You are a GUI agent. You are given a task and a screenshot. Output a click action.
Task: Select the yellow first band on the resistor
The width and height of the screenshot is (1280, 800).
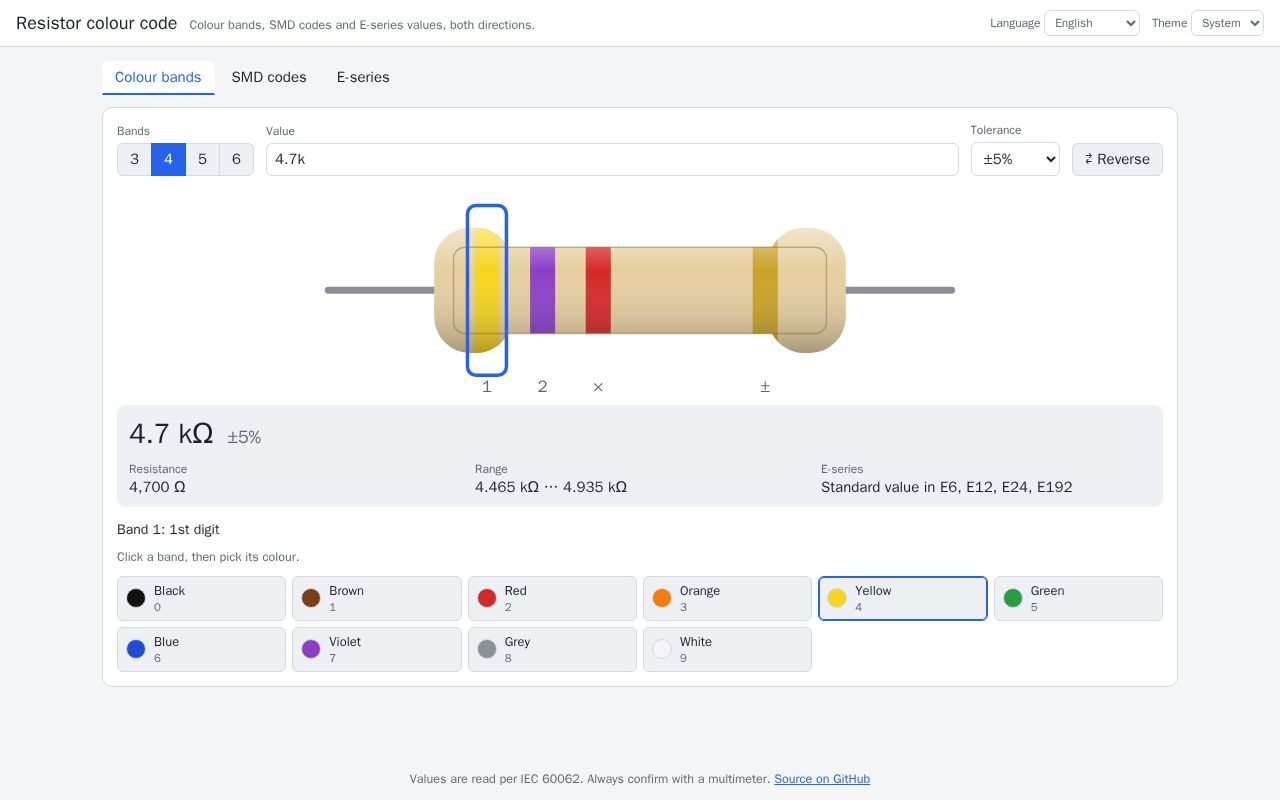[x=487, y=290]
